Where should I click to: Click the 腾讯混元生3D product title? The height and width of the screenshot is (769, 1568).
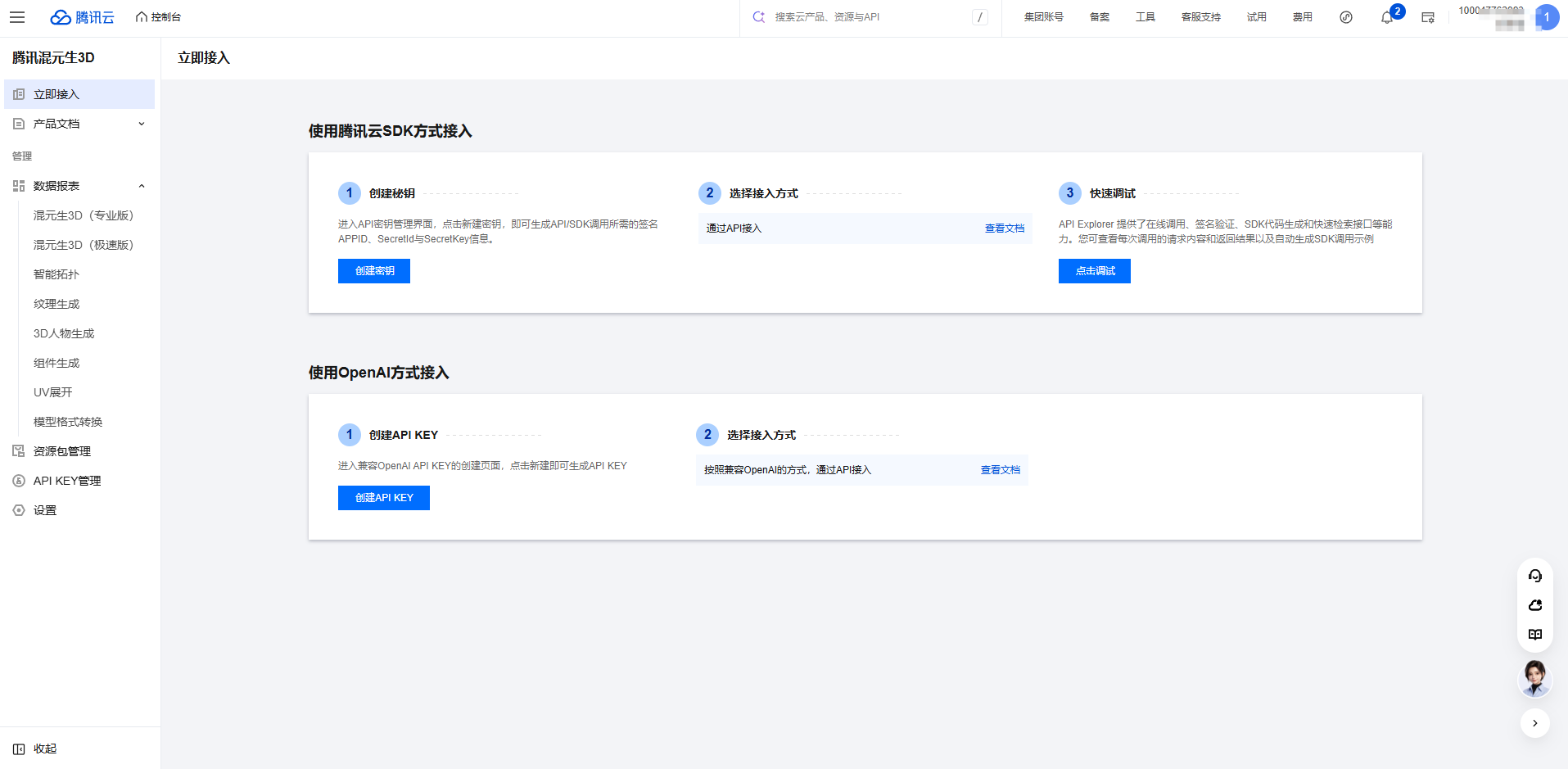(53, 57)
